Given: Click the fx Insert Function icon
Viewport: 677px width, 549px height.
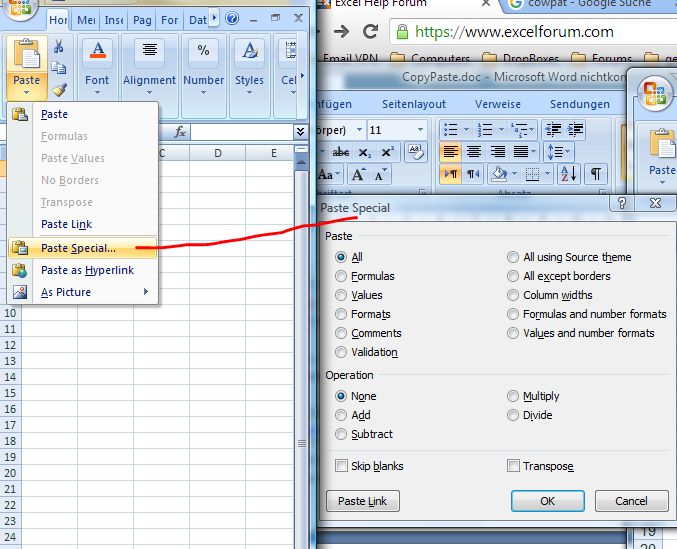Looking at the screenshot, I should (x=180, y=132).
